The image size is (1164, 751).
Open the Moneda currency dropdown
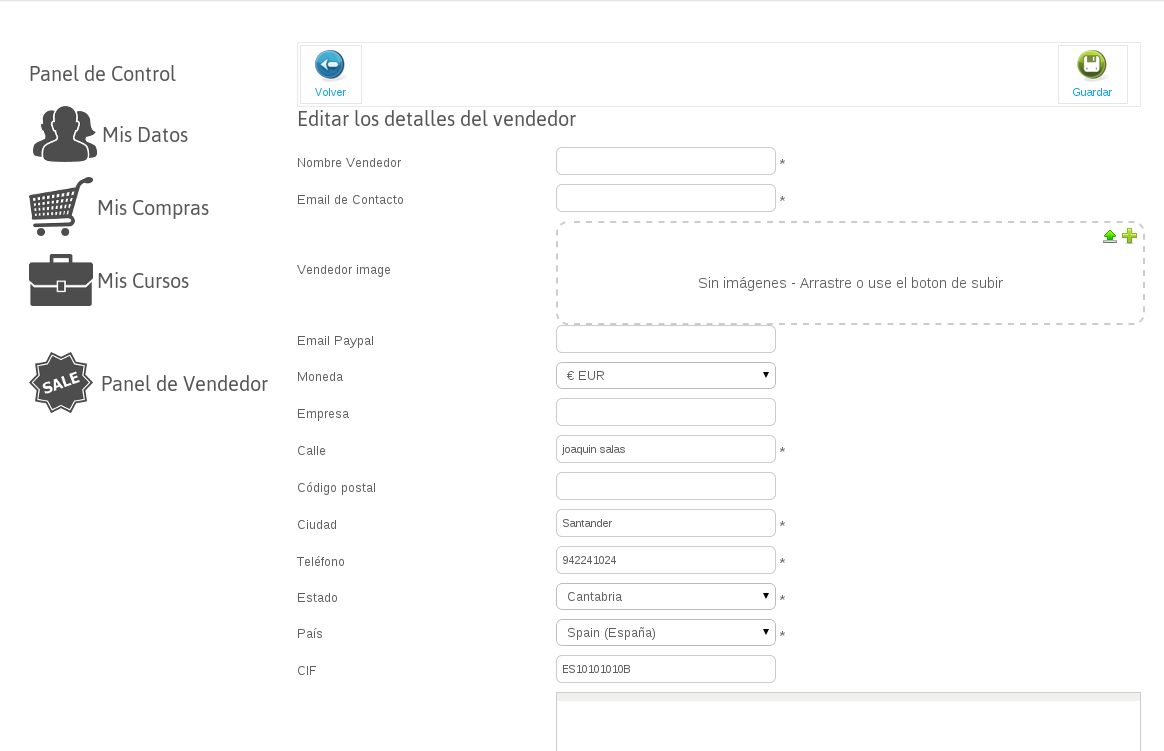666,376
